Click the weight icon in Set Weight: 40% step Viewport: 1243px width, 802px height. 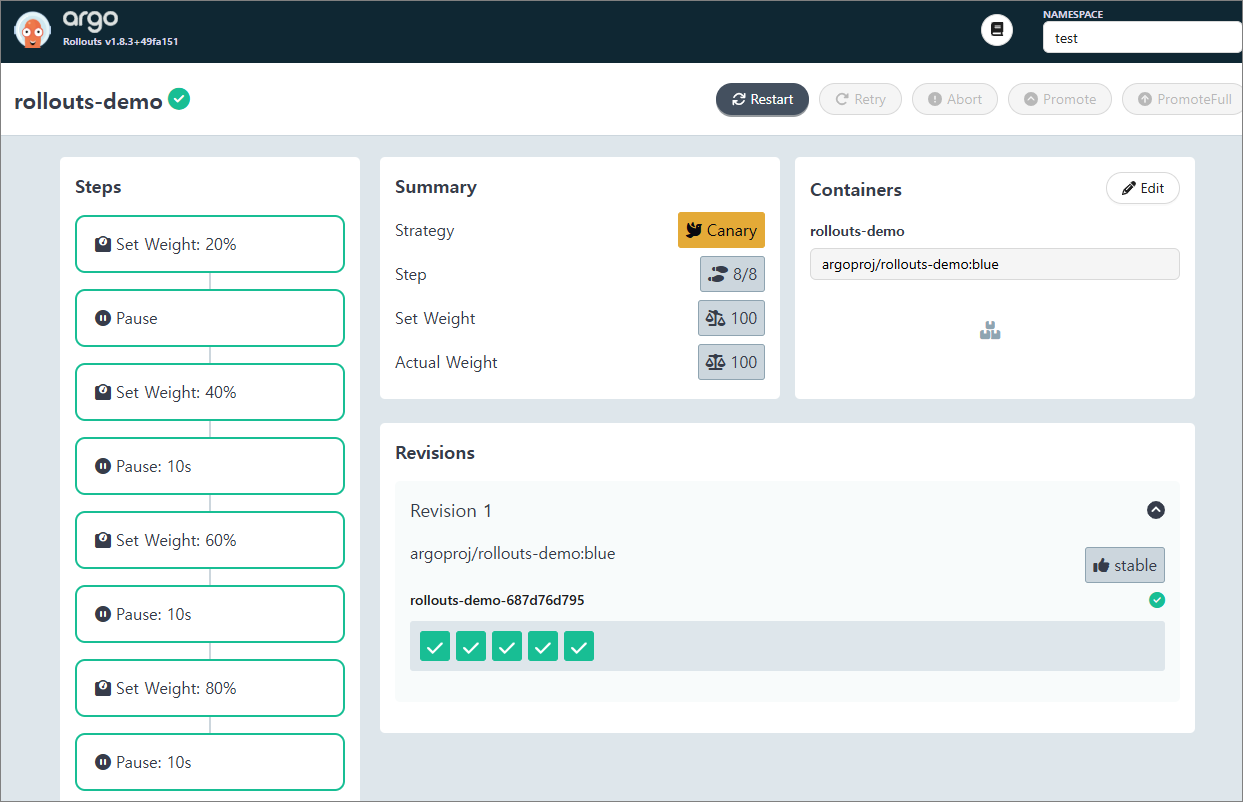tap(102, 392)
